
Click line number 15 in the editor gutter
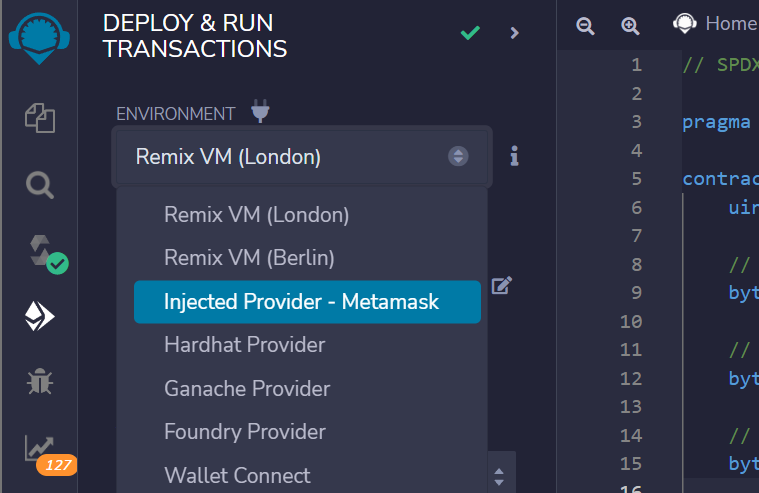click(631, 463)
